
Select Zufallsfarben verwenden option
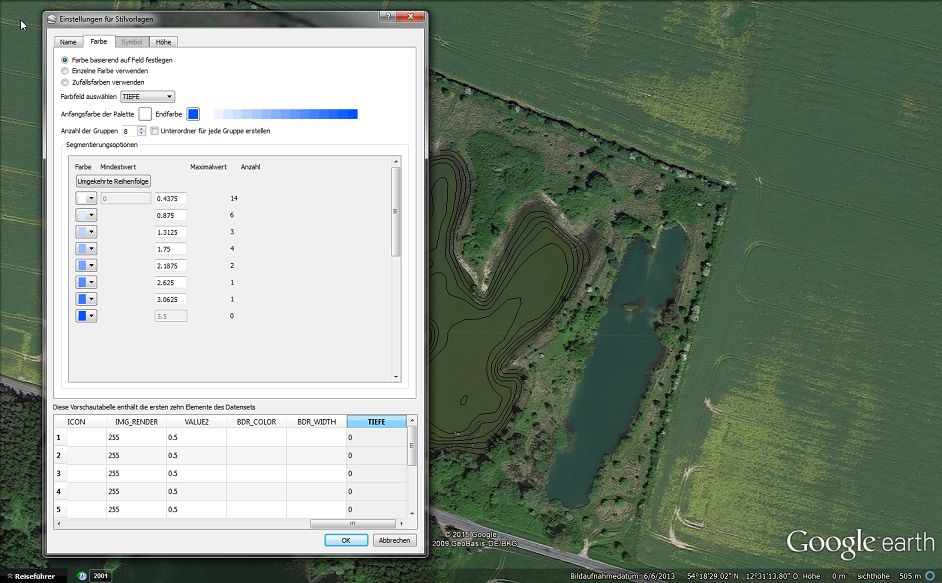pyautogui.click(x=66, y=82)
